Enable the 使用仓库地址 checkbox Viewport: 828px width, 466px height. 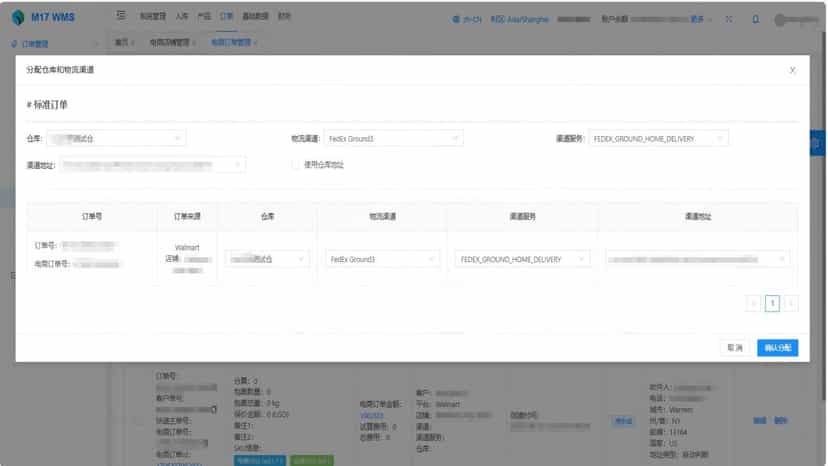coord(295,165)
